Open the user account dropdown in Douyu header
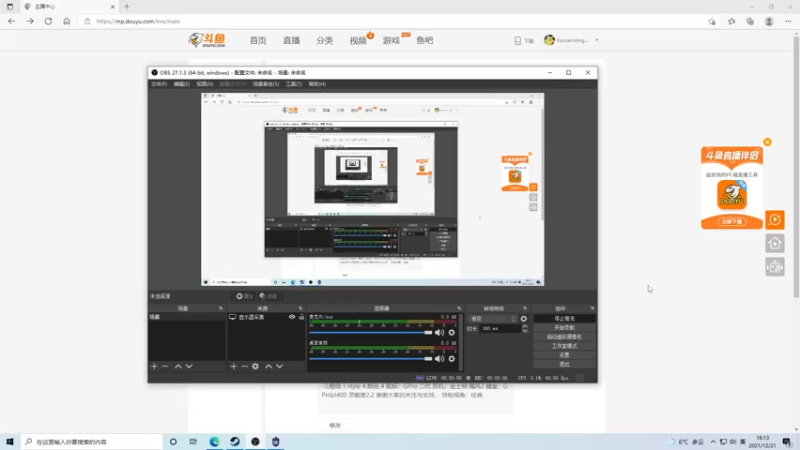This screenshot has width=800, height=450. click(x=597, y=40)
